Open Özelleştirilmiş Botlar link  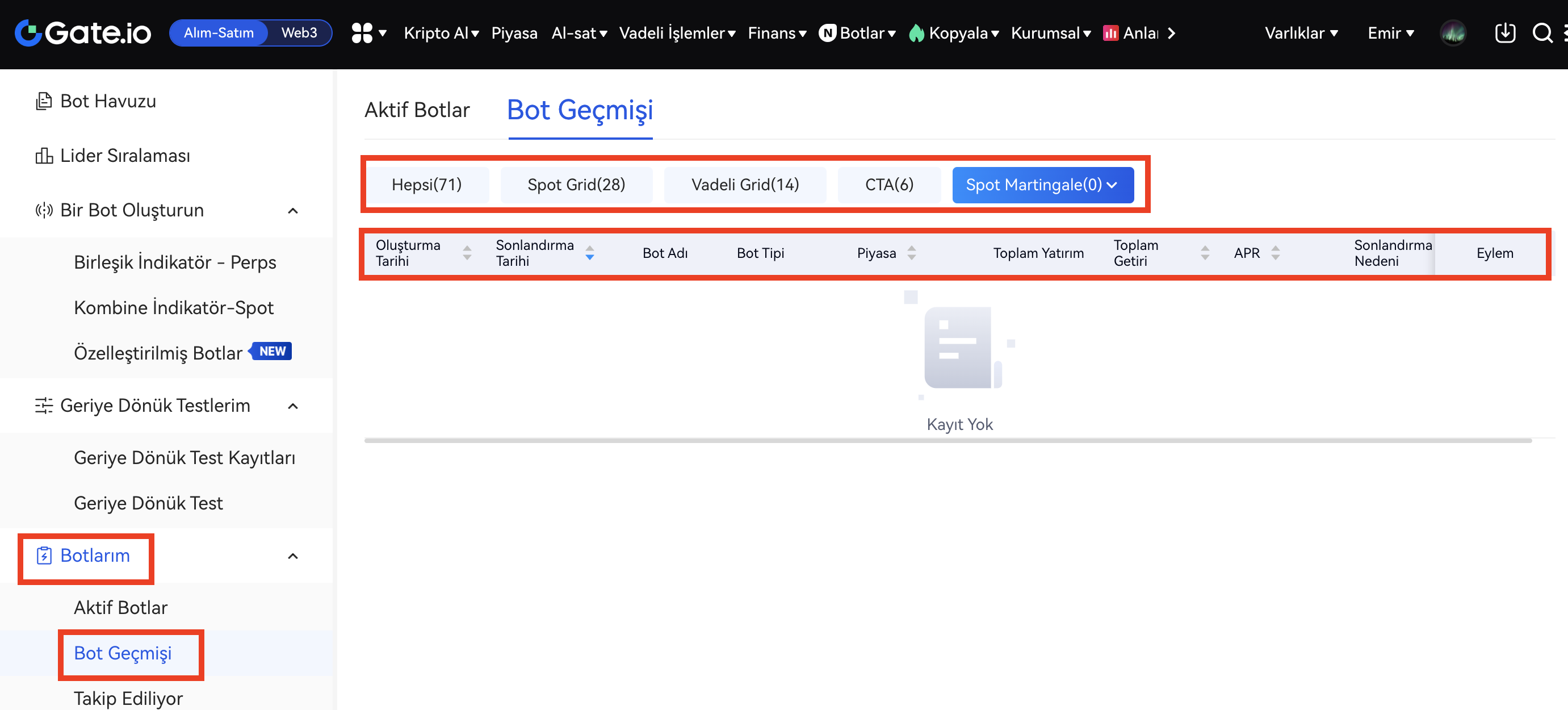pyautogui.click(x=158, y=353)
